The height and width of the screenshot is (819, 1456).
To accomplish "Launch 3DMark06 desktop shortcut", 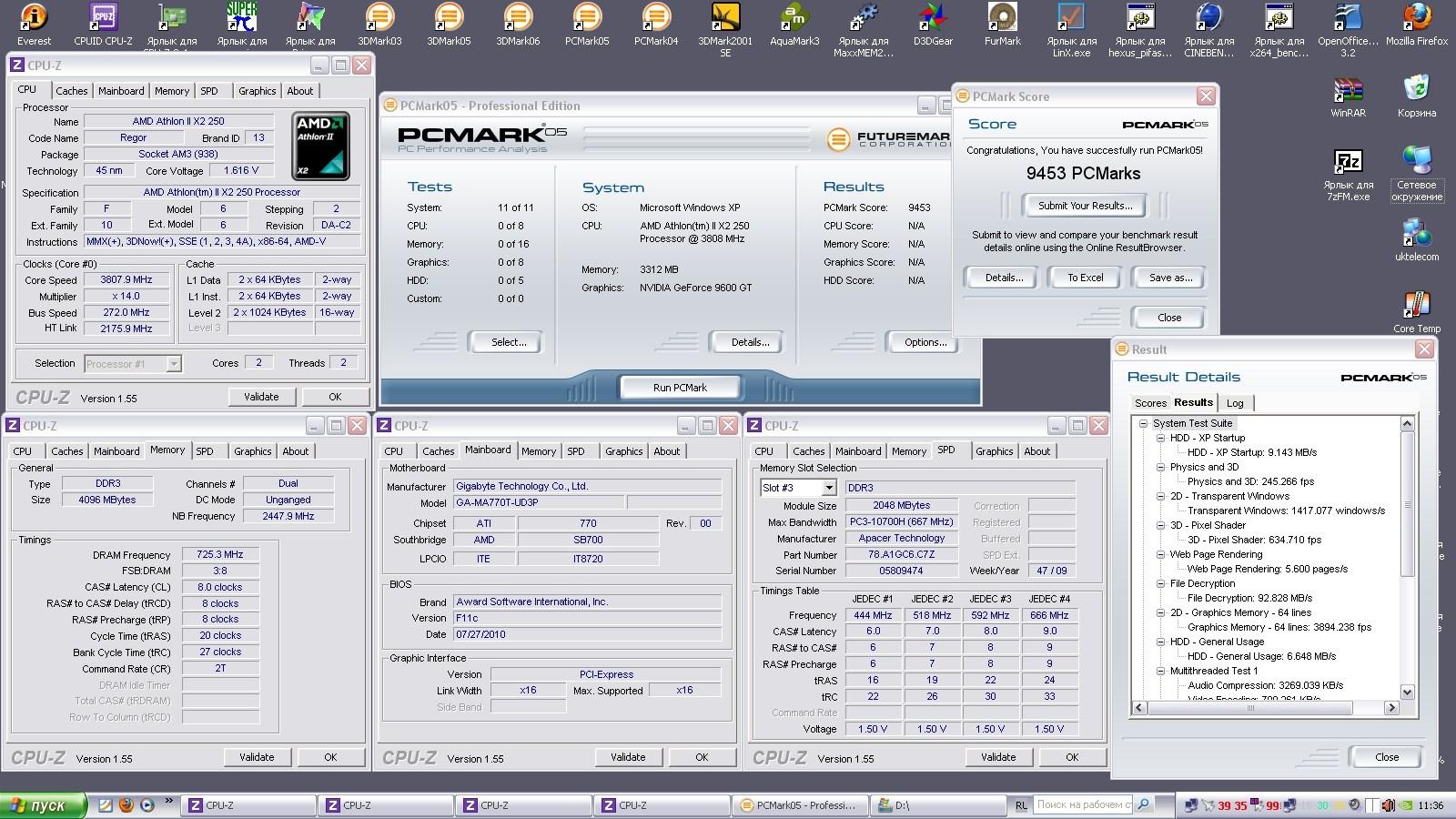I will [518, 24].
